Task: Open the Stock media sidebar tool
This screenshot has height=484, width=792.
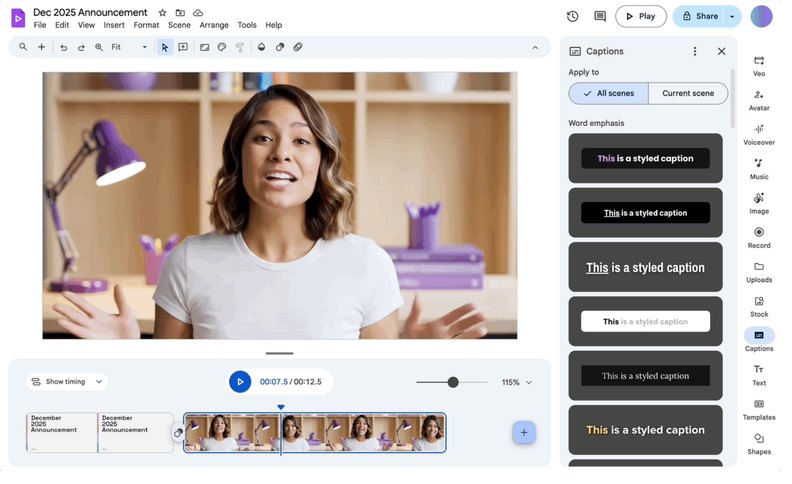Action: 759,306
